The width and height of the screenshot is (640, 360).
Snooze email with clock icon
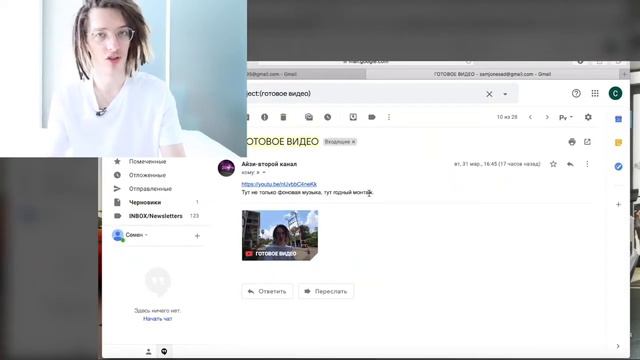point(327,117)
